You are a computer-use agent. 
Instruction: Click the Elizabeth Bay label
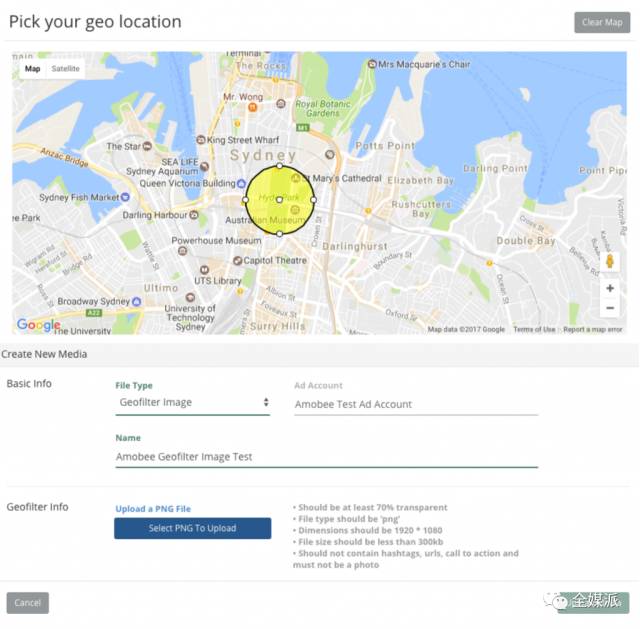click(x=420, y=180)
